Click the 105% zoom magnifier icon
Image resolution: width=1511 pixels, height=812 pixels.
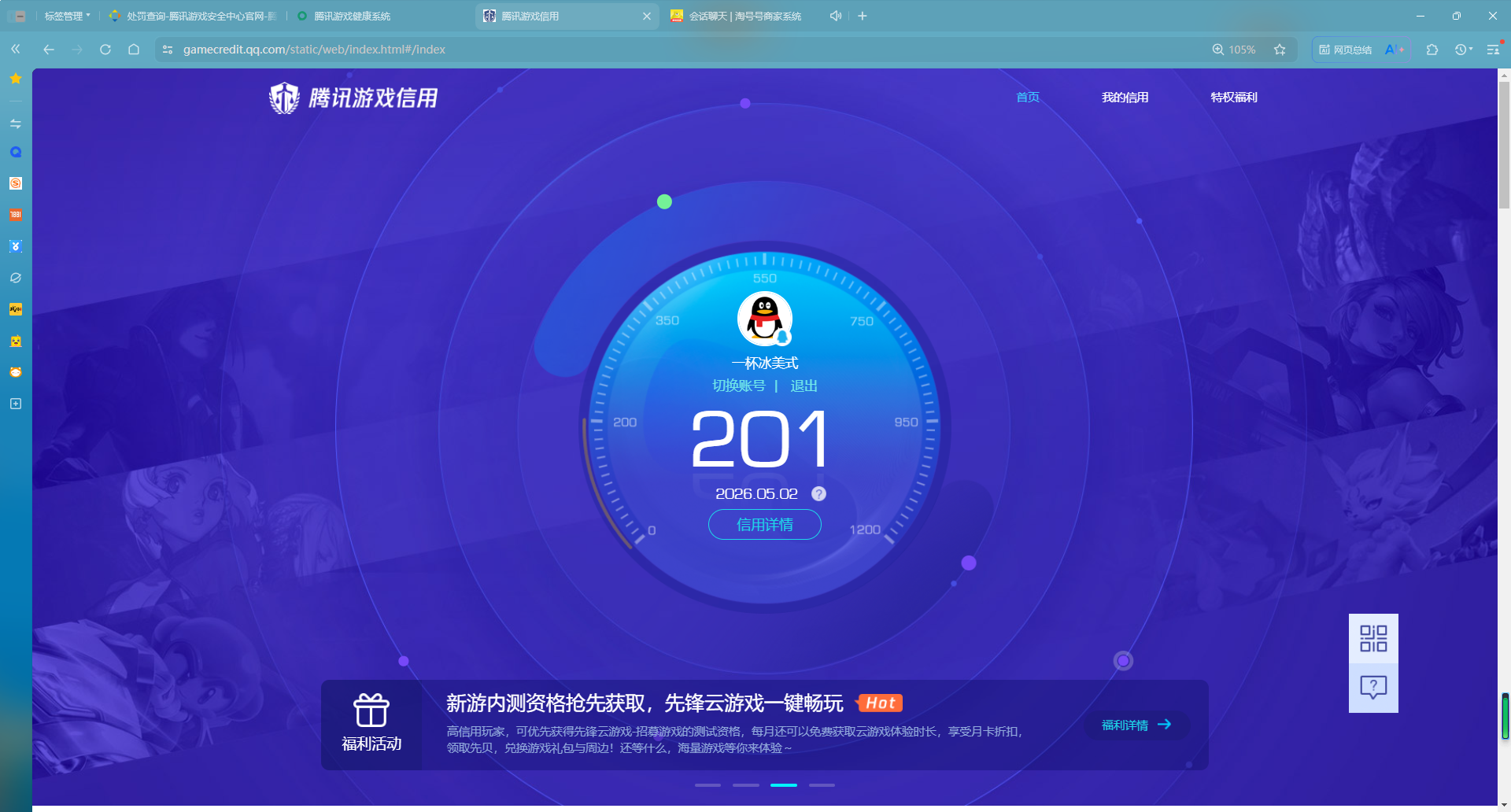coord(1217,50)
